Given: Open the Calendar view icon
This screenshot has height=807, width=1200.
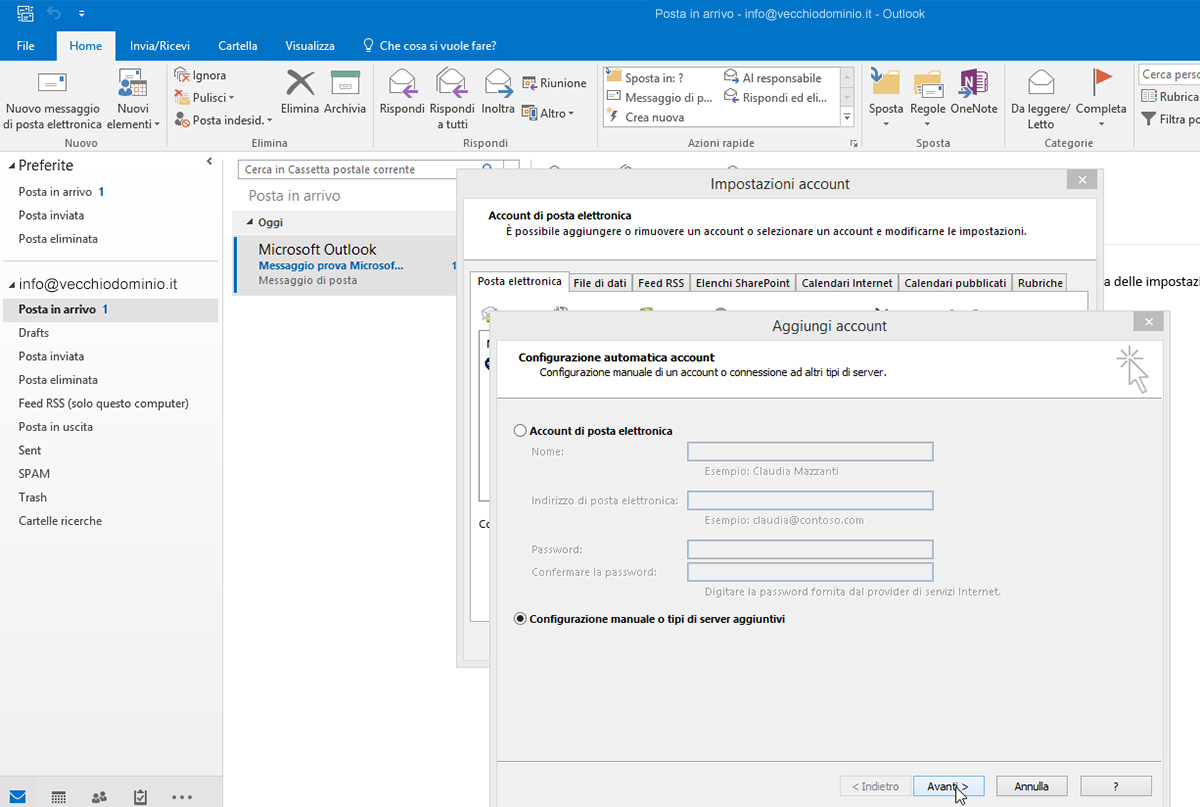Looking at the screenshot, I should pos(59,797).
